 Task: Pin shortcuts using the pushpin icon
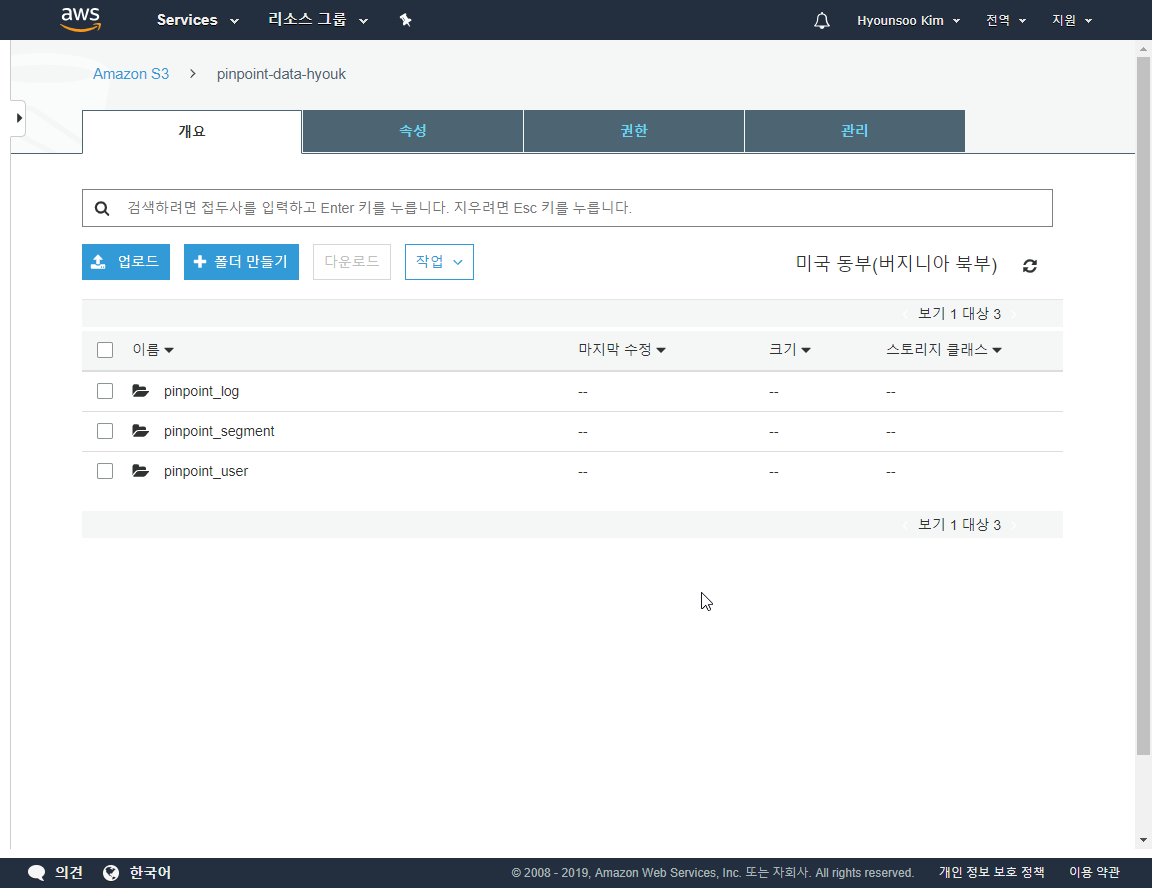[406, 20]
